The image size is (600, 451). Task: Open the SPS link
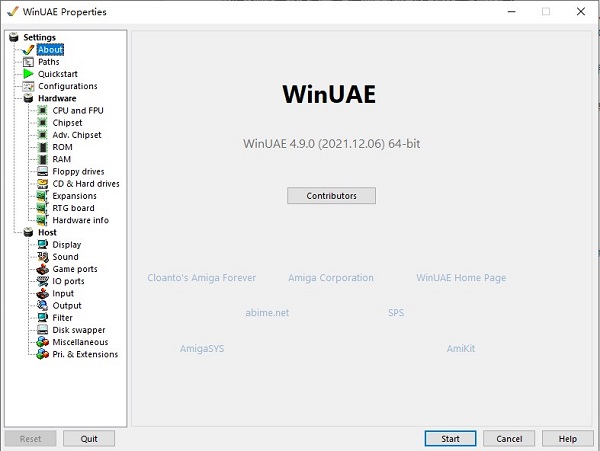[x=396, y=313]
